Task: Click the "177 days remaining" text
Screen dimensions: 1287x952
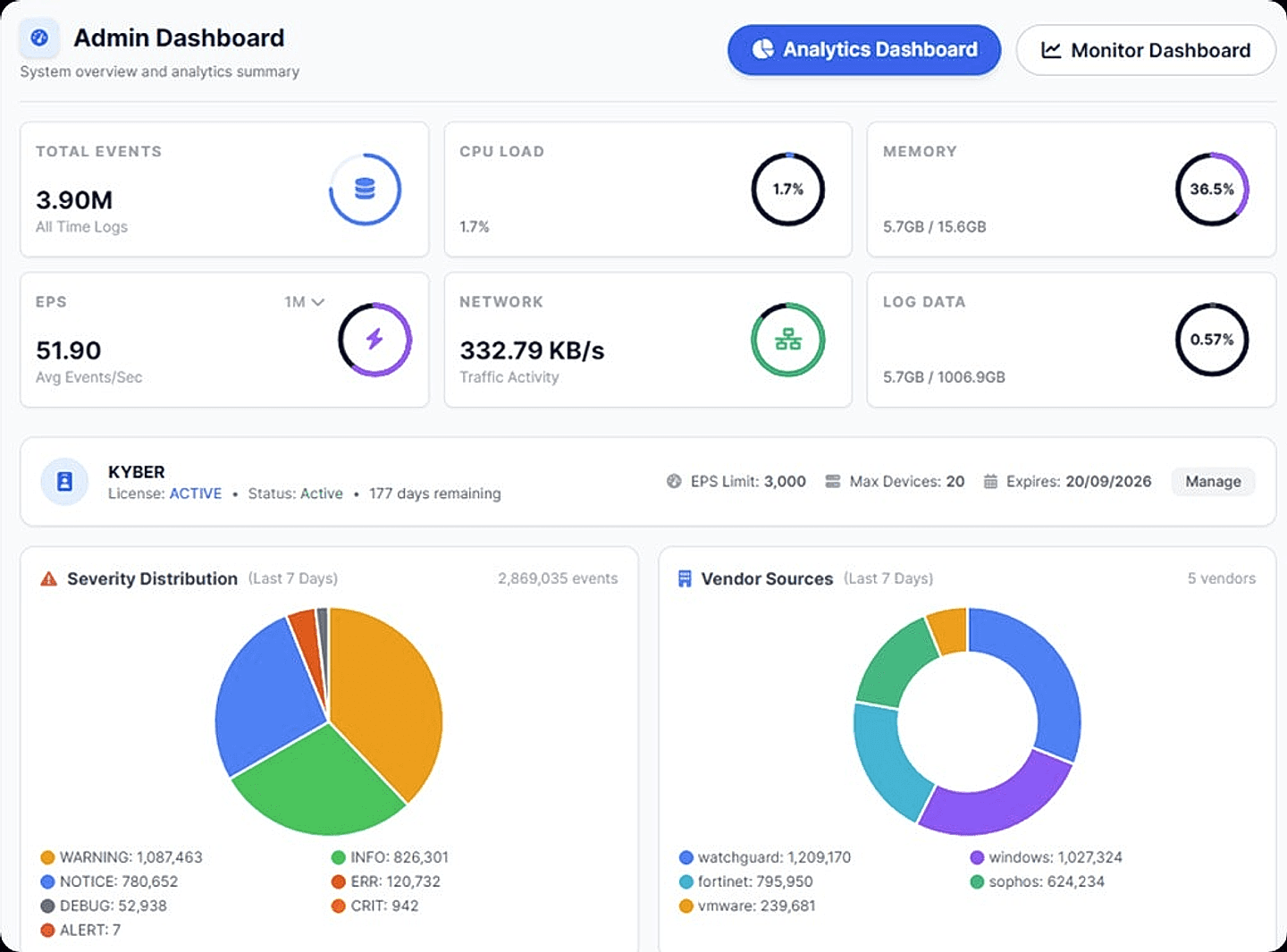Action: click(x=435, y=493)
